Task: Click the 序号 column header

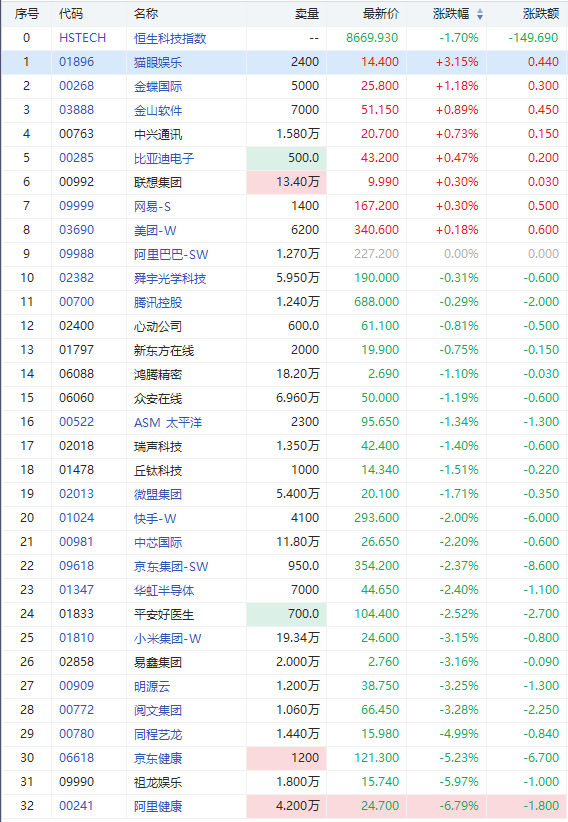Action: tap(26, 14)
